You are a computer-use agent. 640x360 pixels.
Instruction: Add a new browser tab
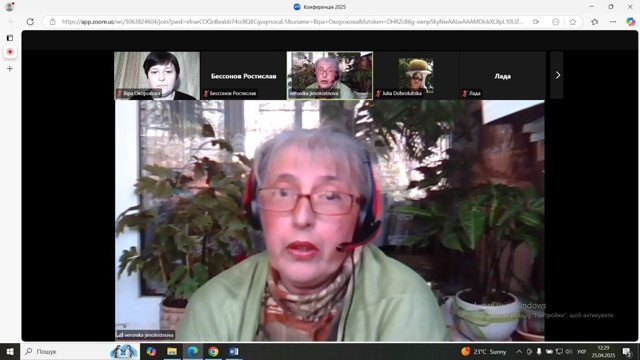click(x=10, y=69)
